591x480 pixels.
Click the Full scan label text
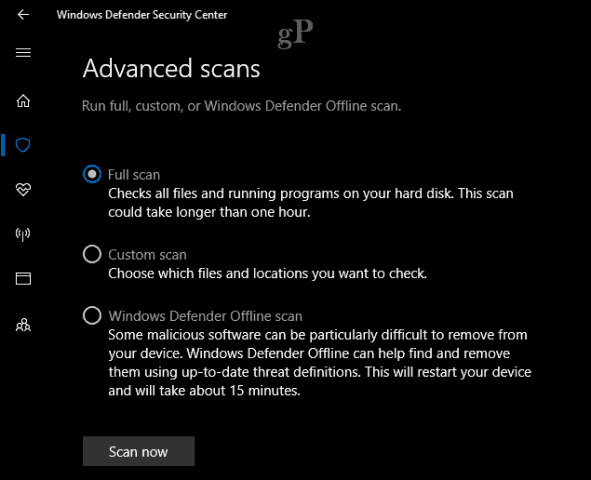click(134, 175)
